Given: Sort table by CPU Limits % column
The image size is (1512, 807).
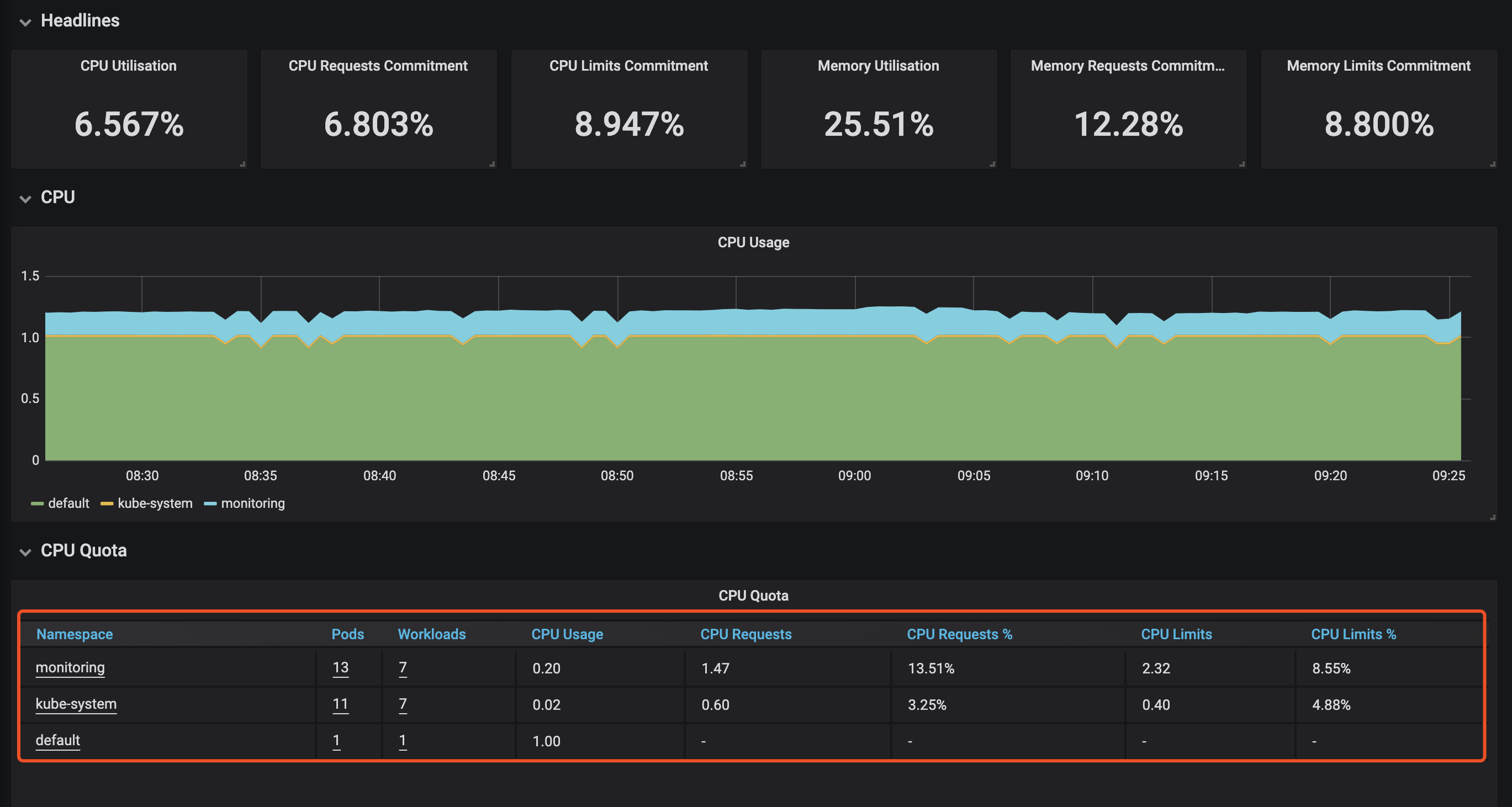Looking at the screenshot, I should (x=1354, y=634).
